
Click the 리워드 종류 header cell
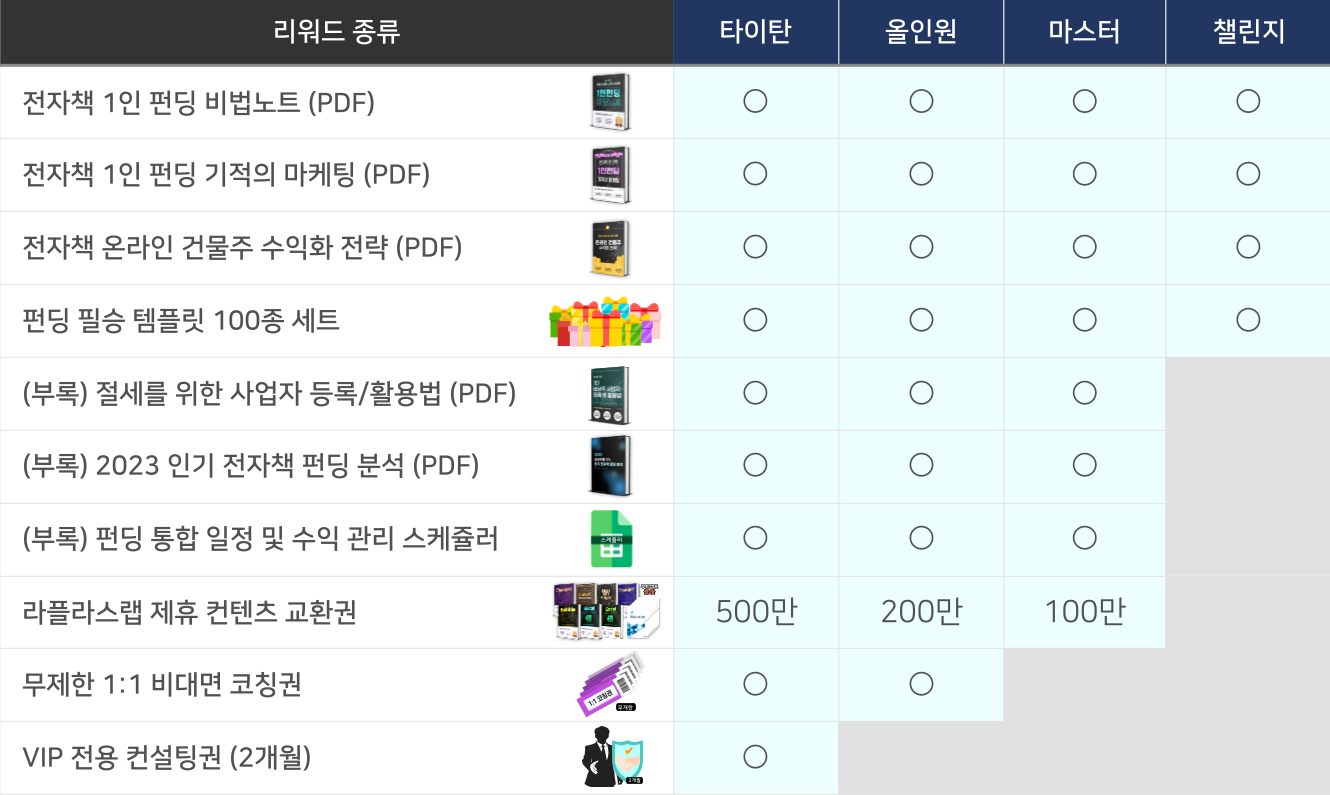pyautogui.click(x=336, y=32)
